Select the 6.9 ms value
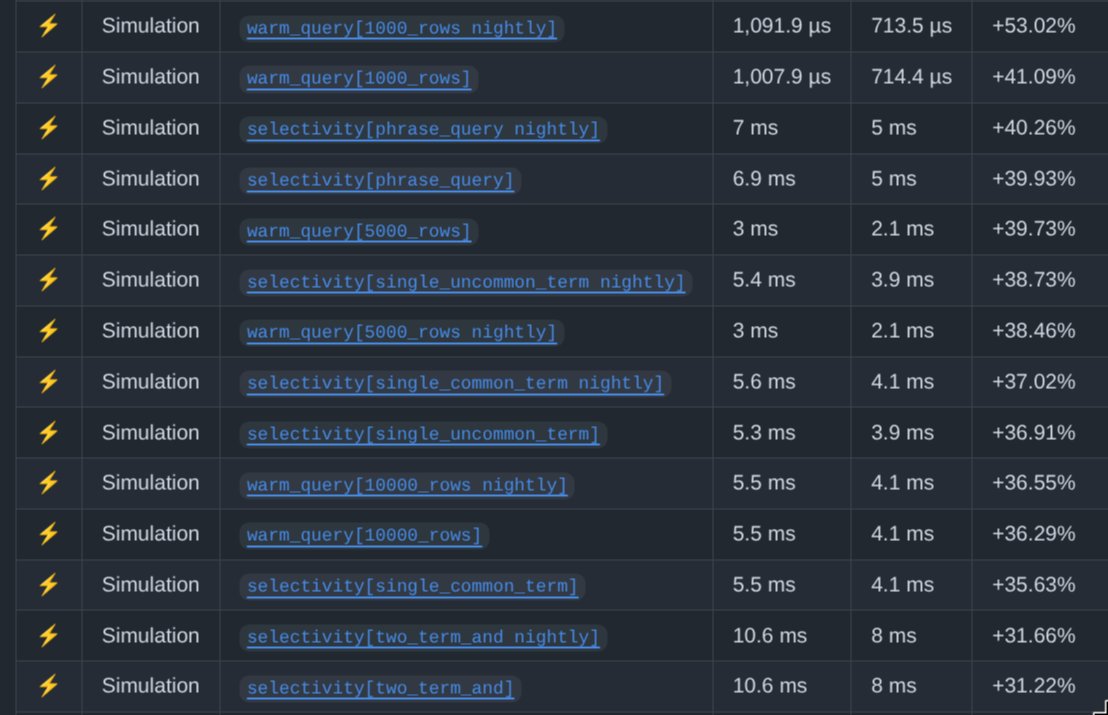Screen dimensions: 1108x715 tap(764, 179)
